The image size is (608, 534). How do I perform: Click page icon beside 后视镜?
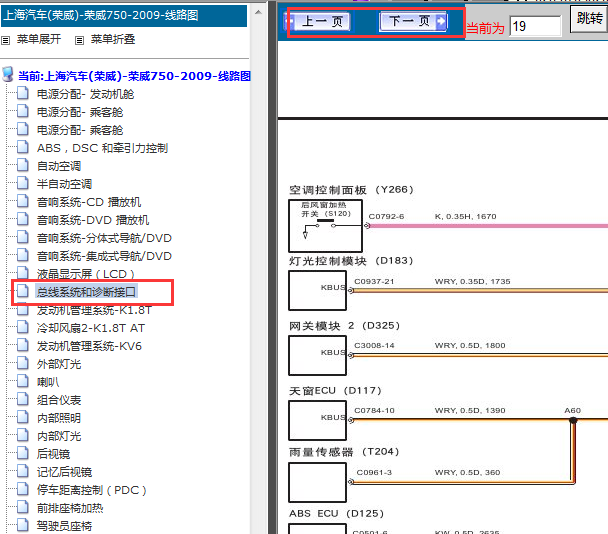[23, 453]
